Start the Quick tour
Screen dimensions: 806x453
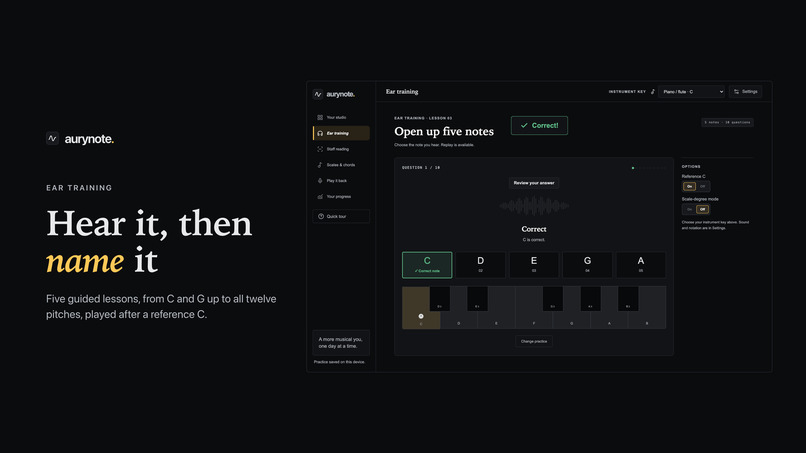[341, 216]
